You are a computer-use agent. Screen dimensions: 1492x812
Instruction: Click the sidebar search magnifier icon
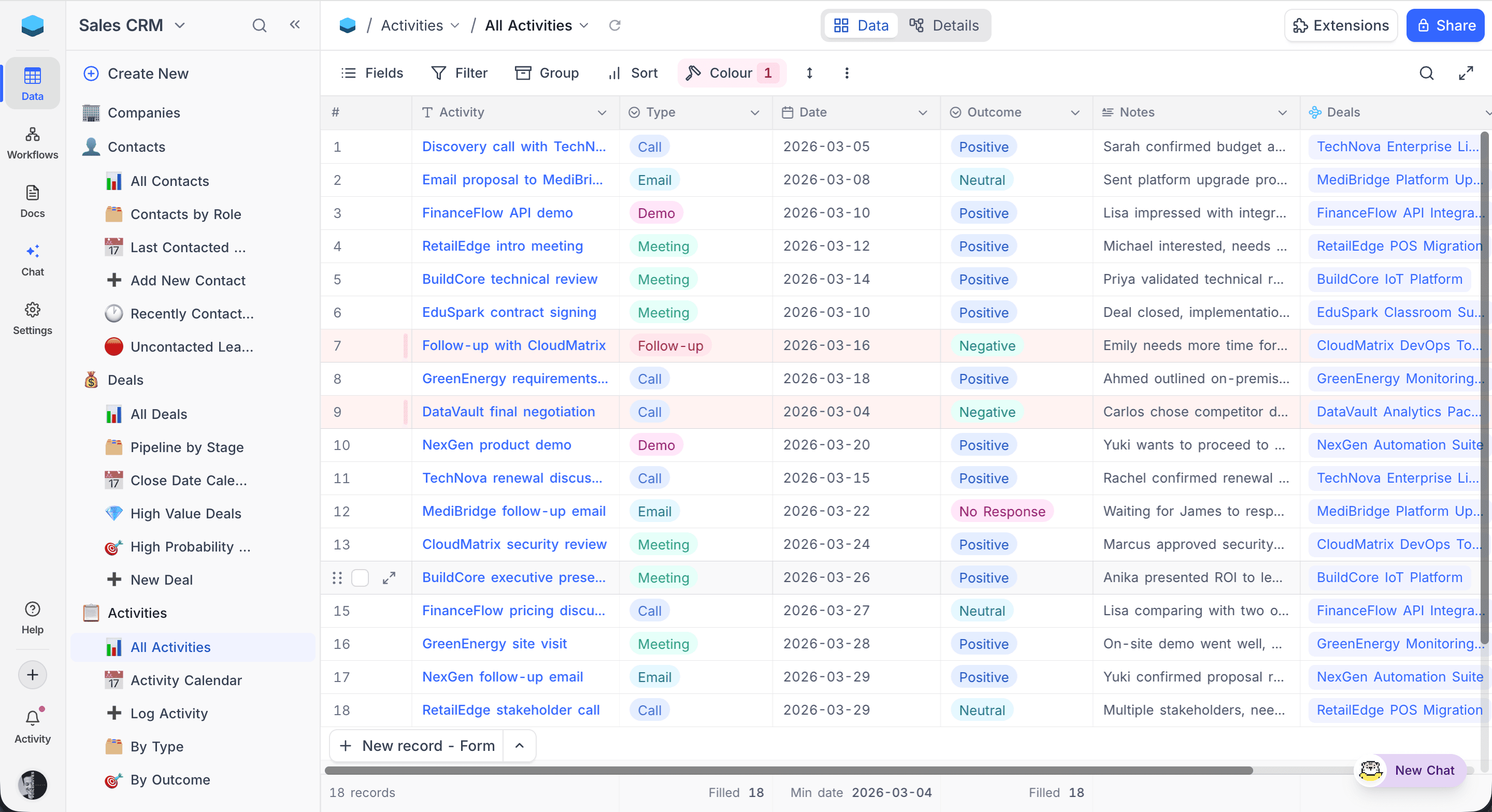click(260, 25)
